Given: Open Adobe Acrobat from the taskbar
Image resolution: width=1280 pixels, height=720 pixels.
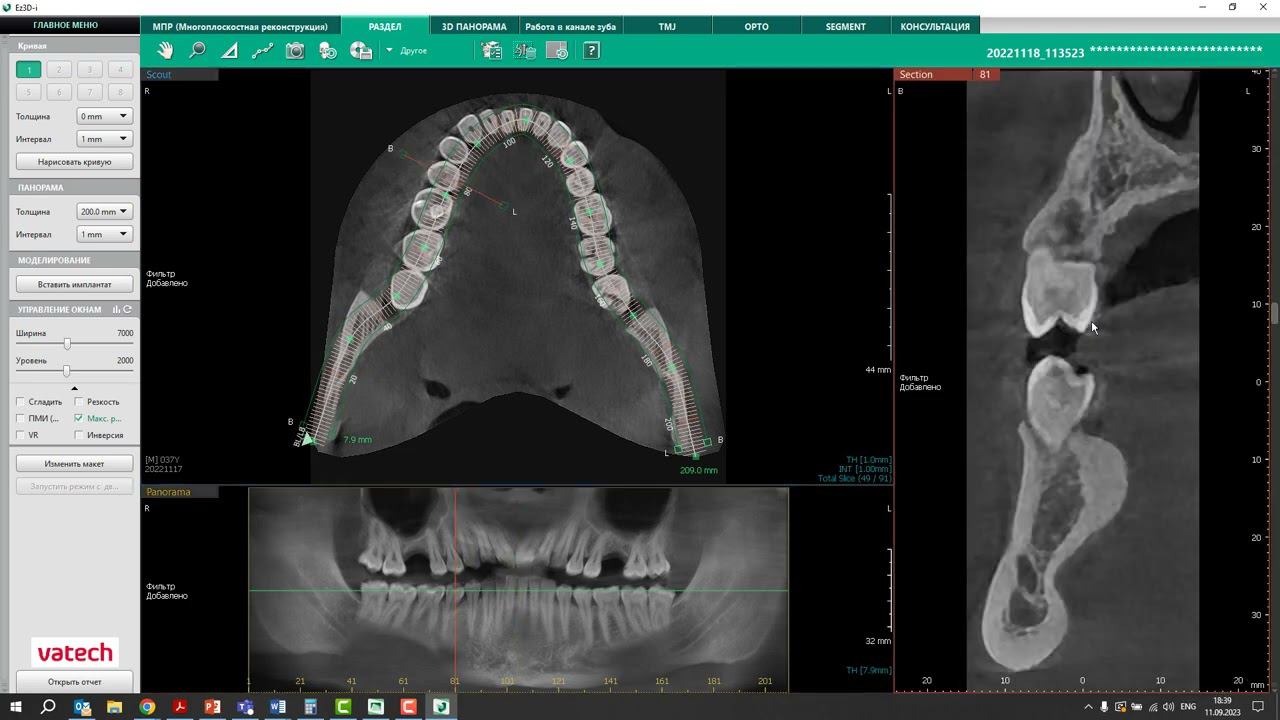Looking at the screenshot, I should pyautogui.click(x=180, y=707).
